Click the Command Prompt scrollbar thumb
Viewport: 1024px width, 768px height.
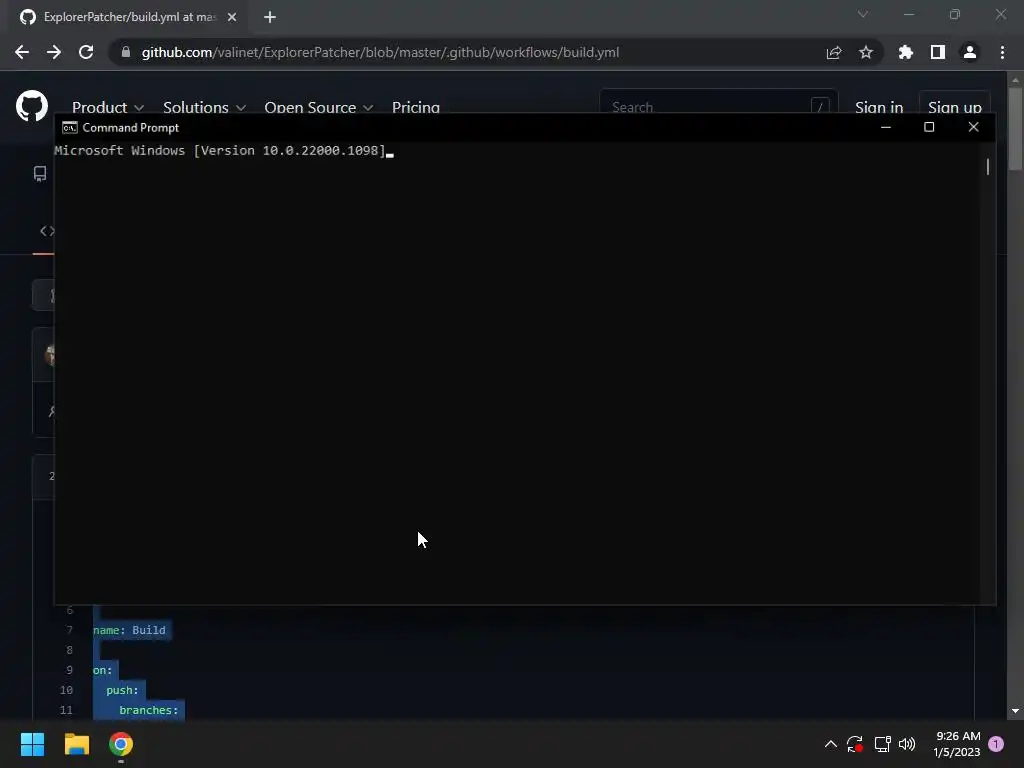[987, 167]
